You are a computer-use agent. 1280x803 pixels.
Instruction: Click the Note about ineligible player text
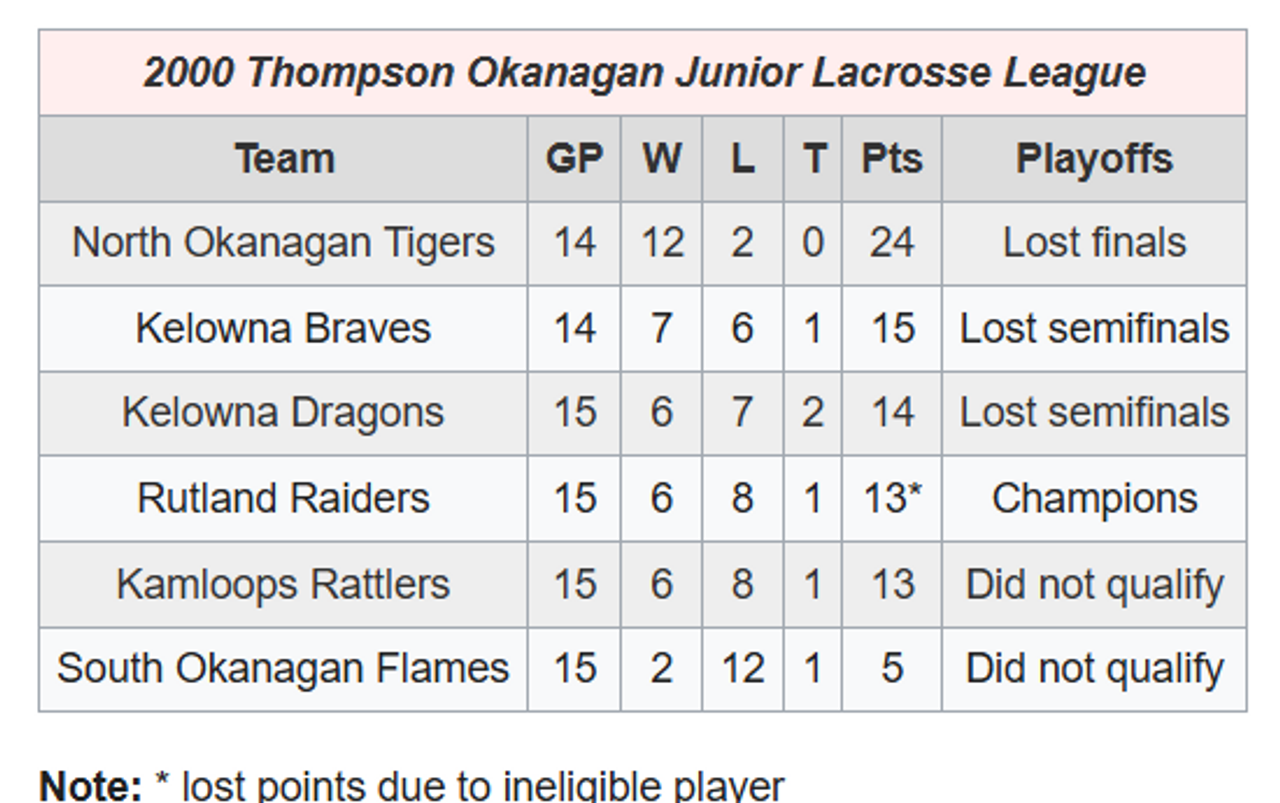(x=412, y=786)
